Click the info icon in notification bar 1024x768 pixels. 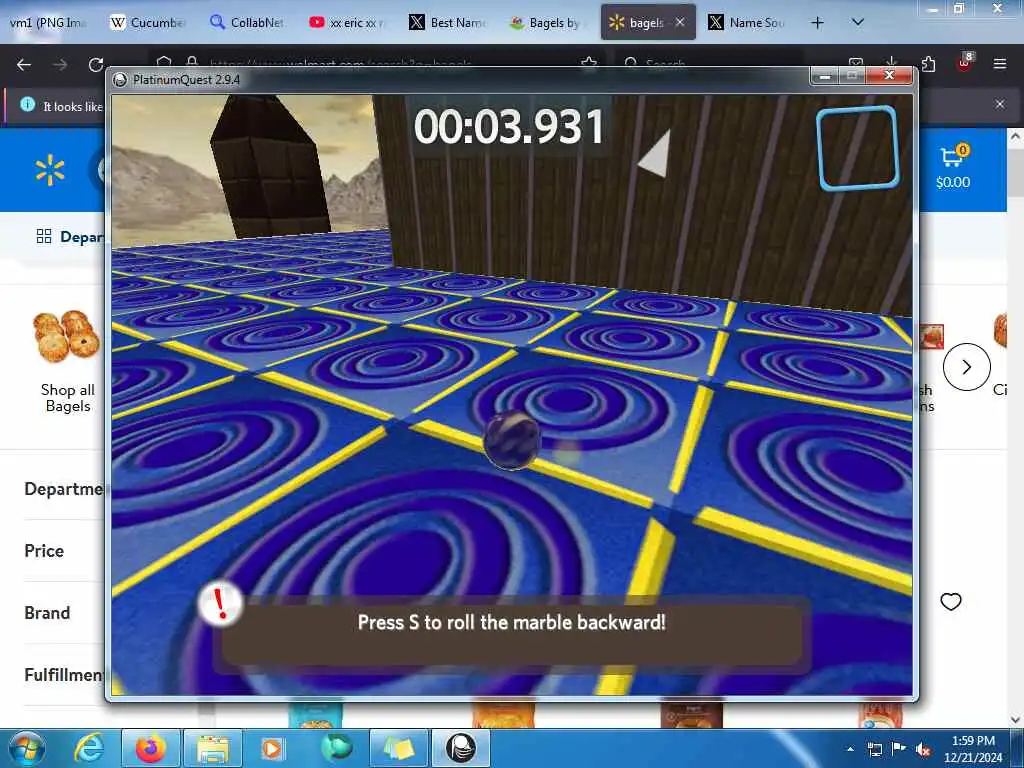[x=27, y=104]
